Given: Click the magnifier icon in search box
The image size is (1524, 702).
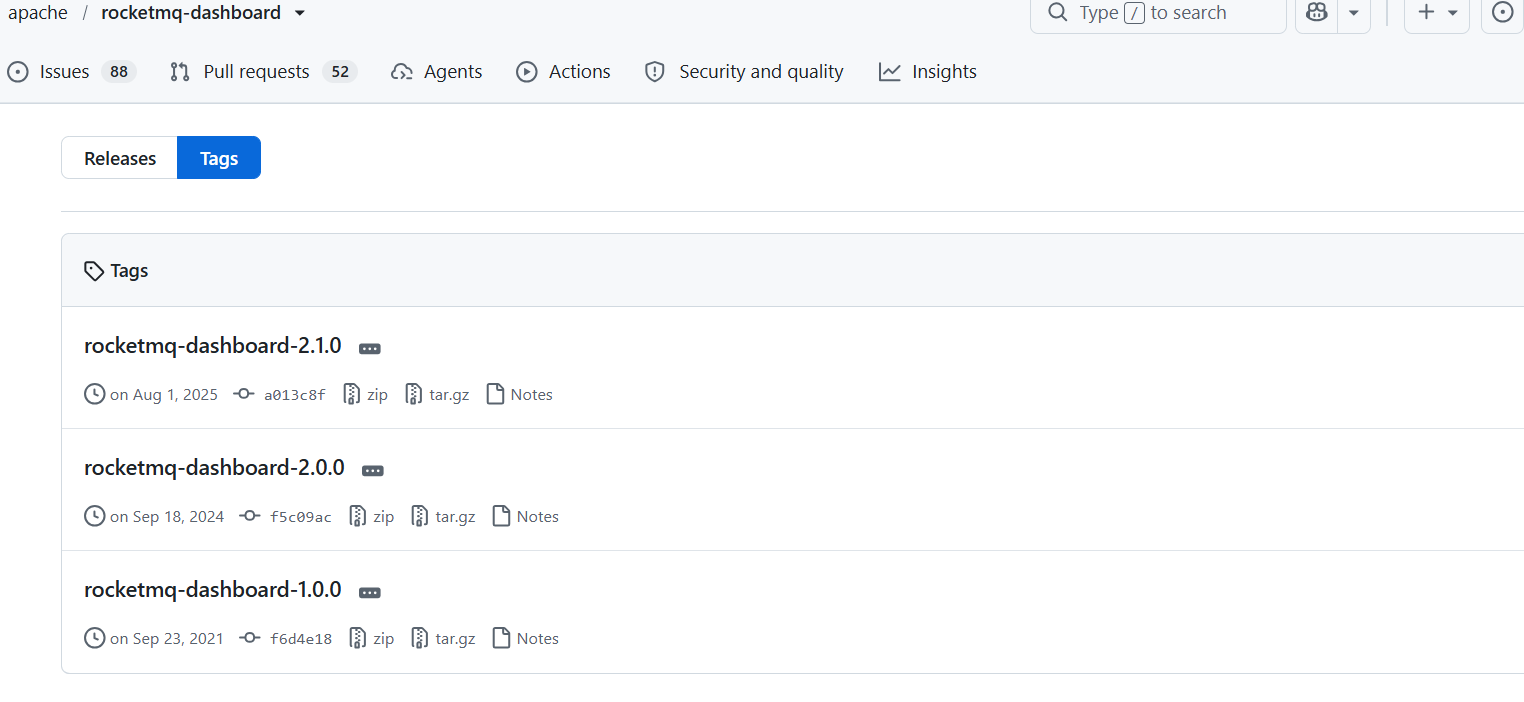Looking at the screenshot, I should [x=1057, y=13].
